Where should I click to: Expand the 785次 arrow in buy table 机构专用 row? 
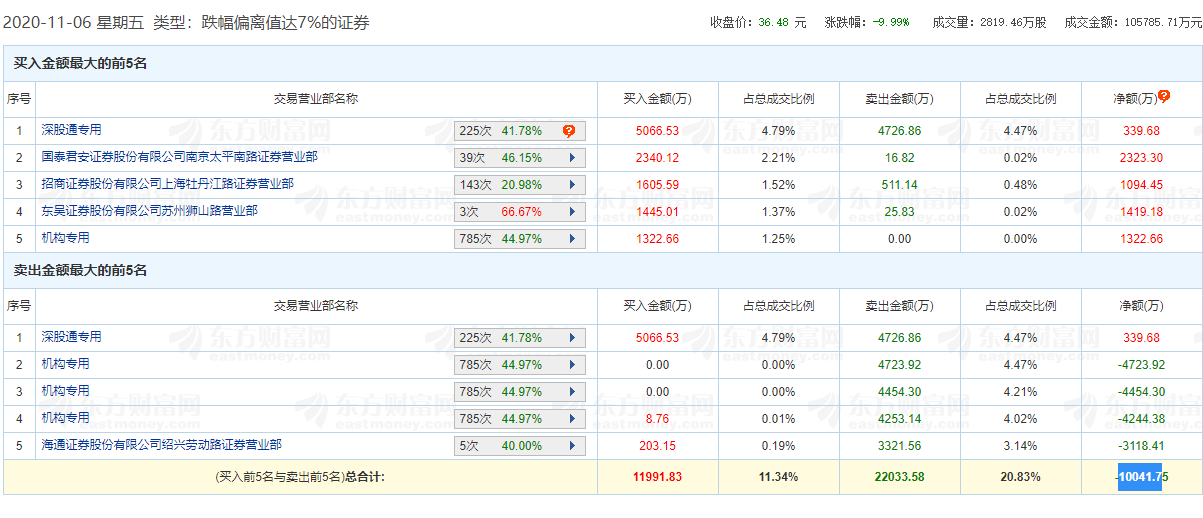[x=572, y=239]
